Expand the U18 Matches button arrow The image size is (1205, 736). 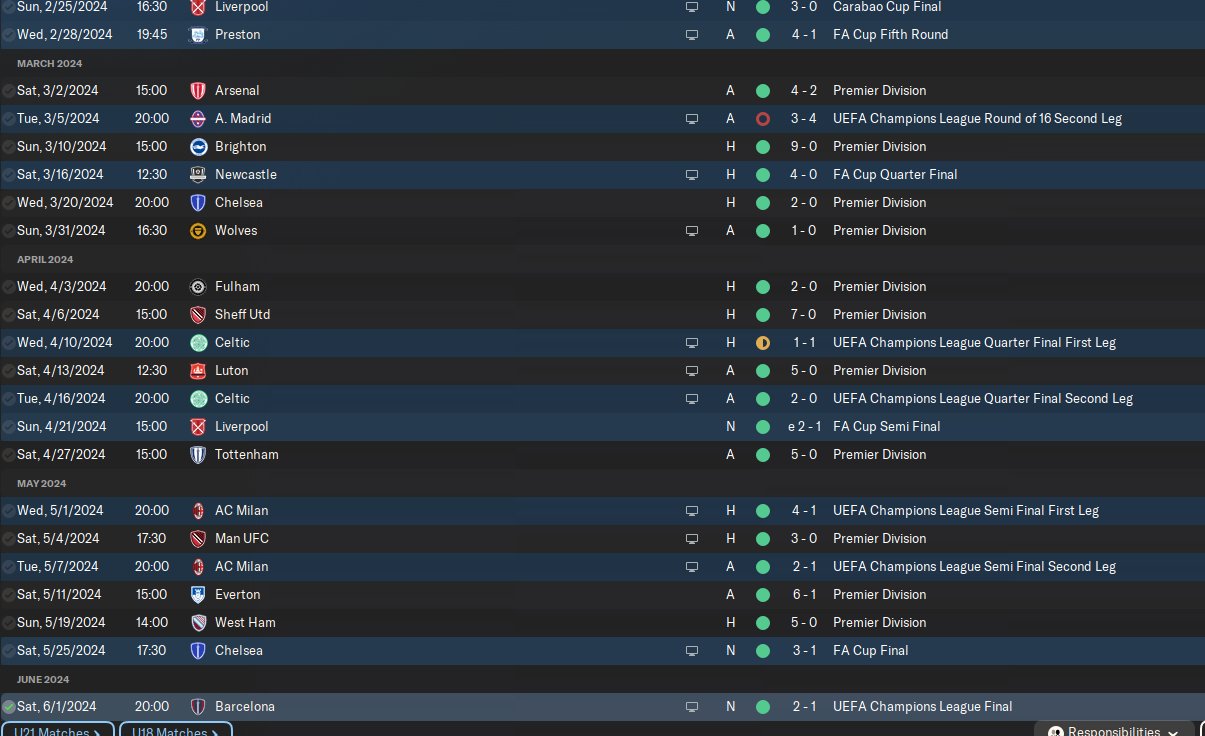pos(216,732)
